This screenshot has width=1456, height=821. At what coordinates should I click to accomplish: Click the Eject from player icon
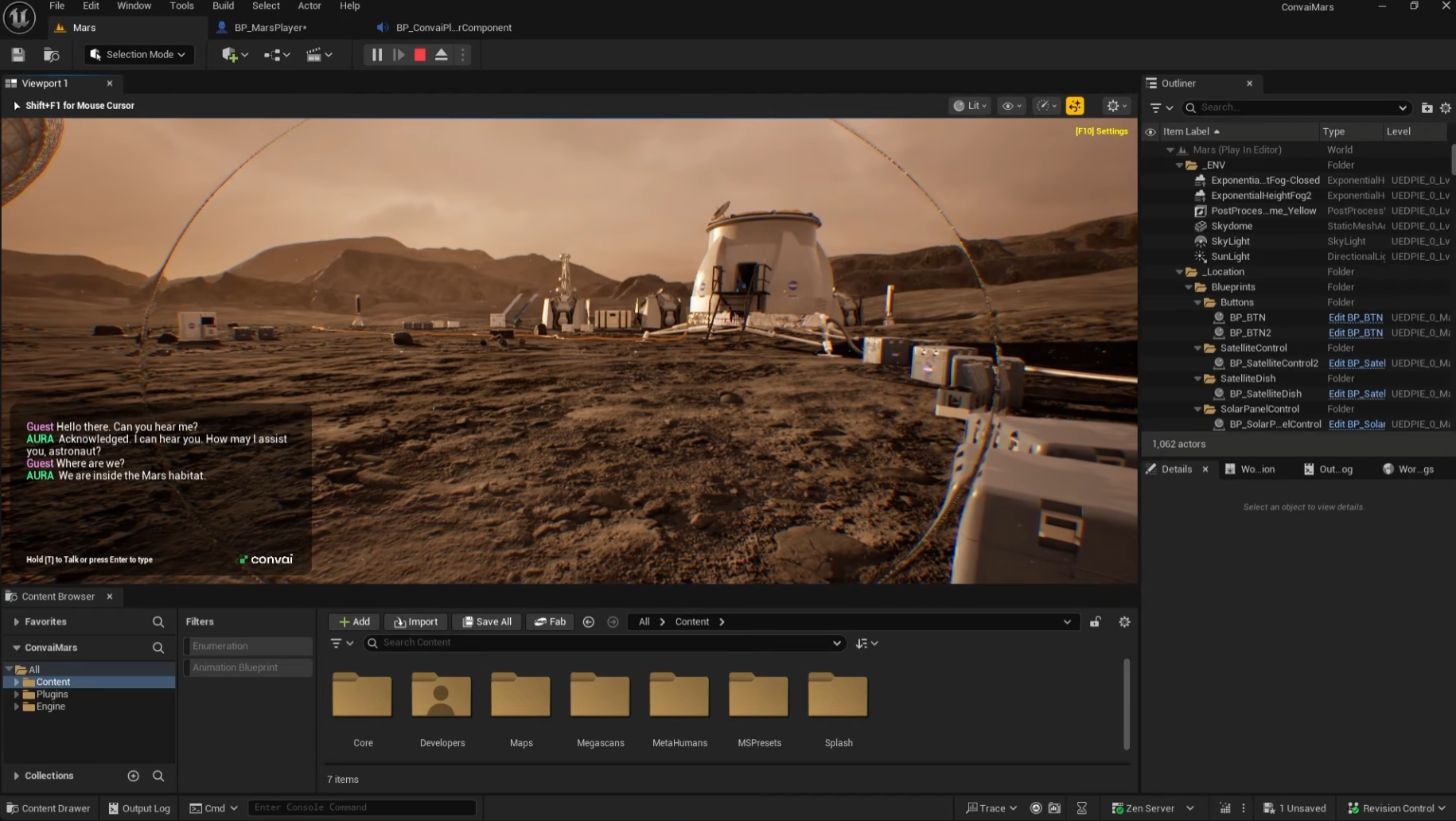coord(442,55)
